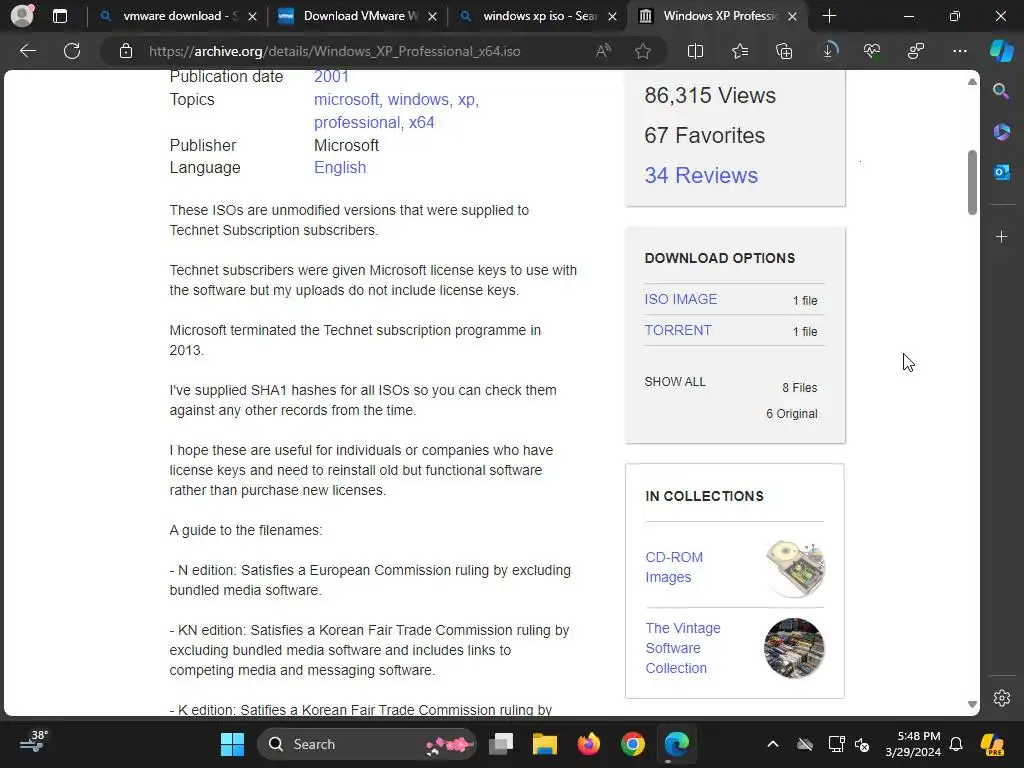This screenshot has height=768, width=1024.
Task: Open The Vintage Software Collection link
Action: click(682, 648)
